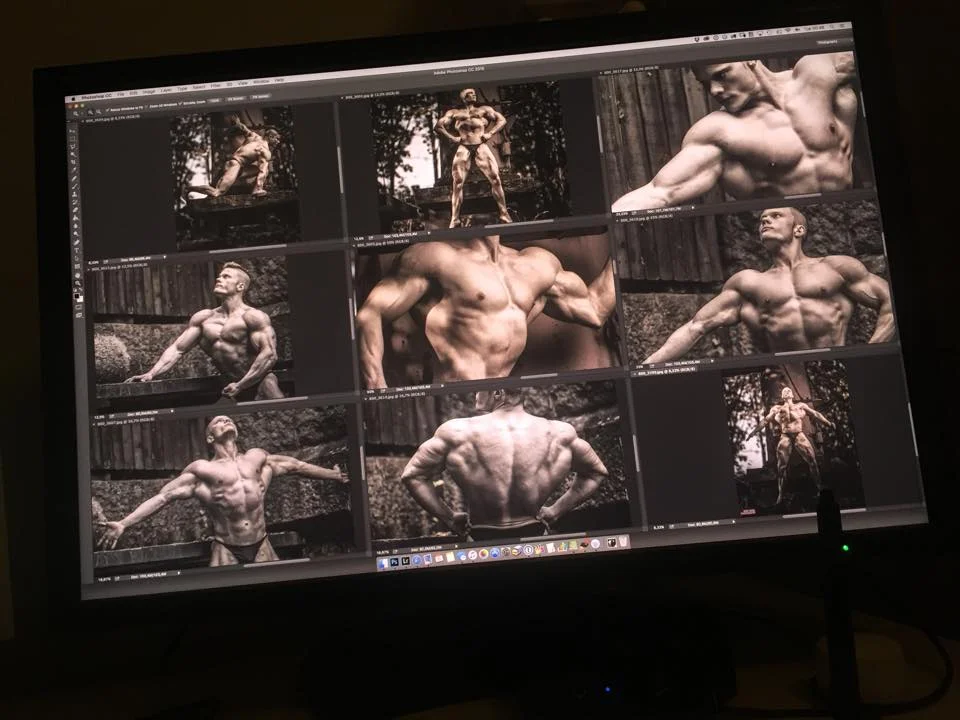Toggle the Resize Windows to Fit checkbox

click(105, 110)
